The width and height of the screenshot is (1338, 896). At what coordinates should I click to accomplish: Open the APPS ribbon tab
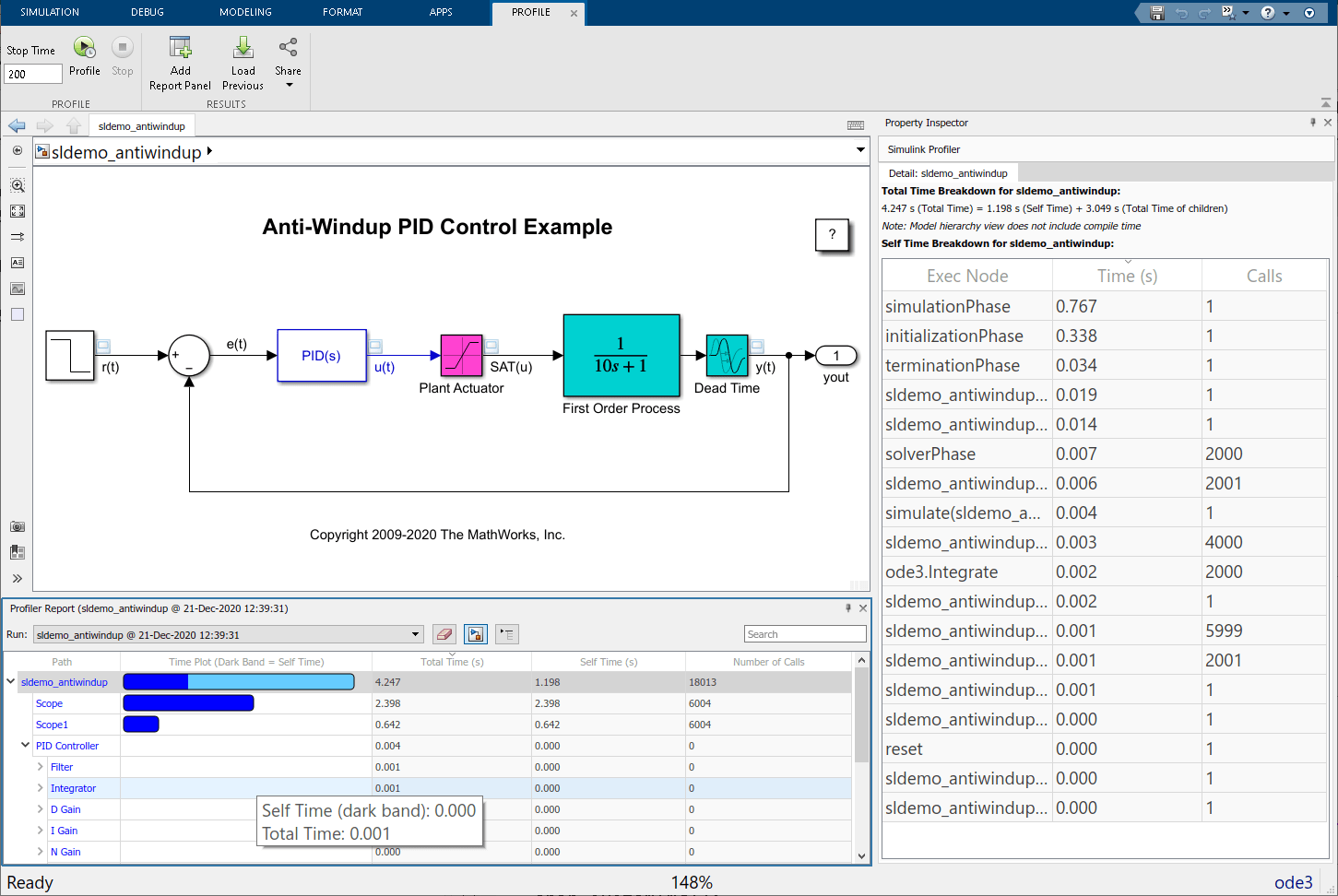click(x=441, y=12)
